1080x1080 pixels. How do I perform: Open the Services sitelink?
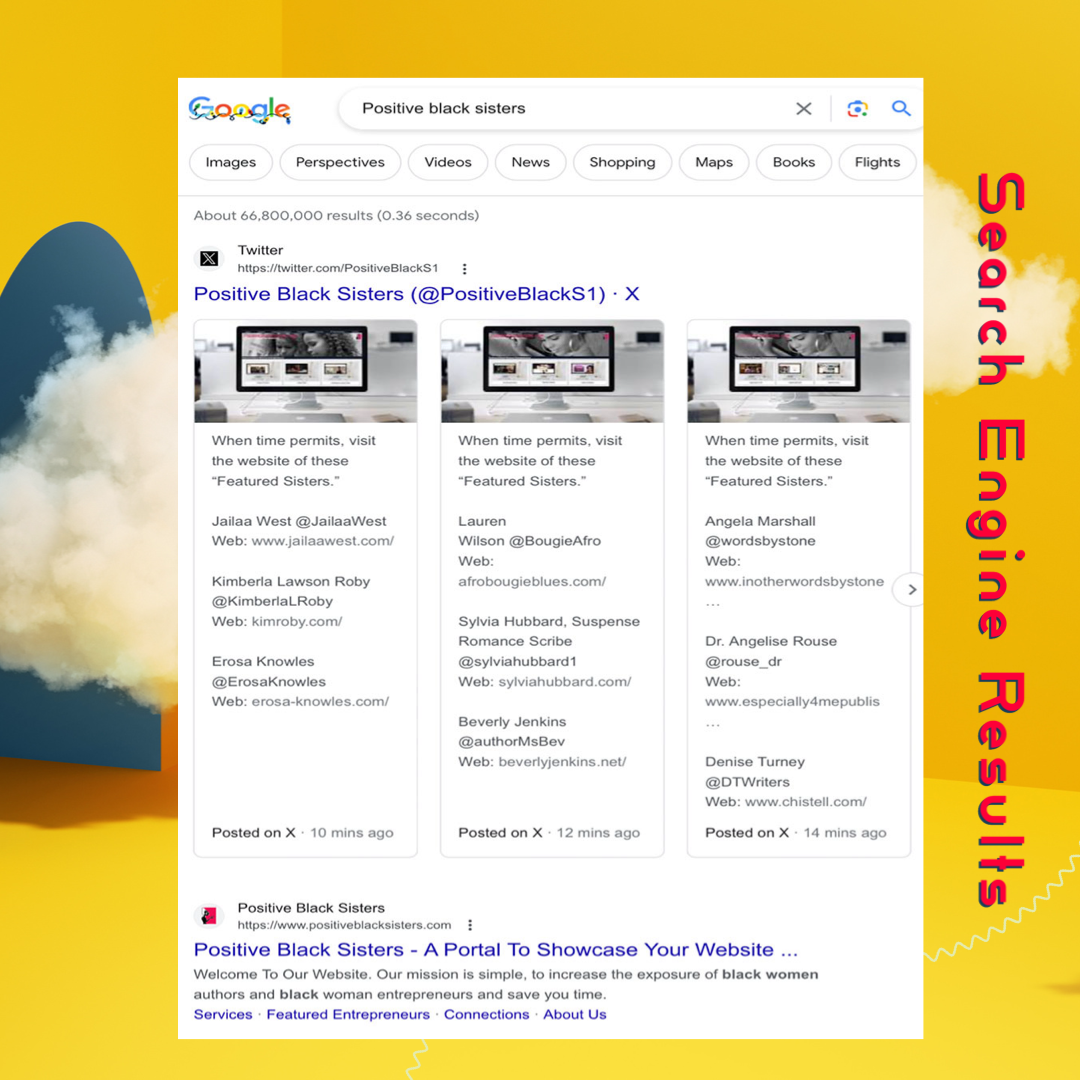(223, 1015)
